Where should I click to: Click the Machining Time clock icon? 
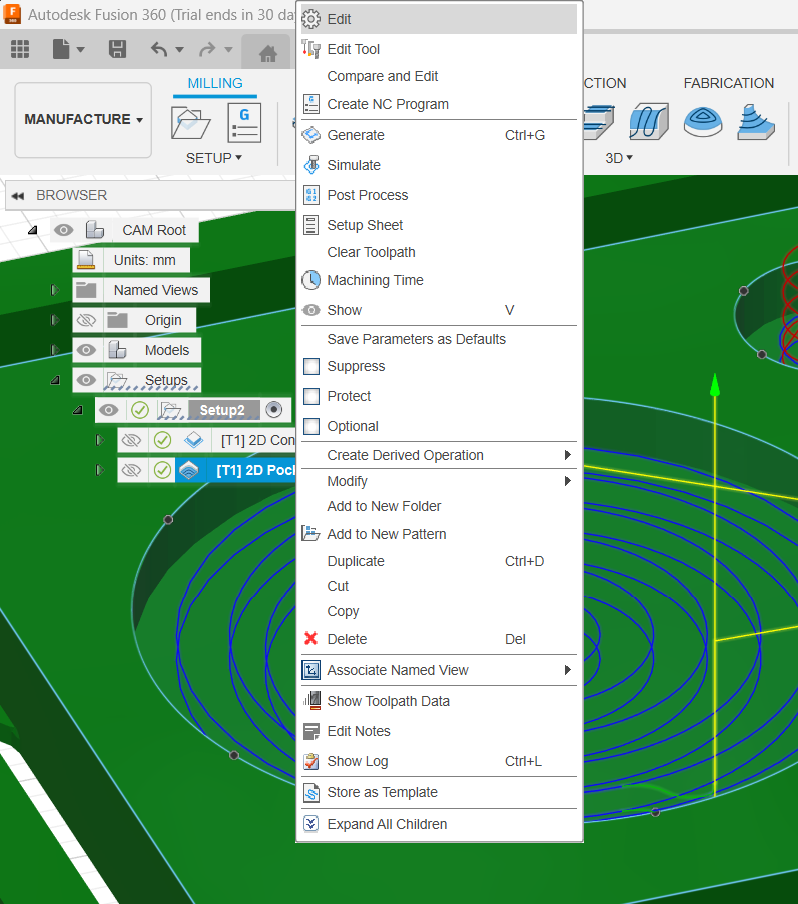coord(311,280)
